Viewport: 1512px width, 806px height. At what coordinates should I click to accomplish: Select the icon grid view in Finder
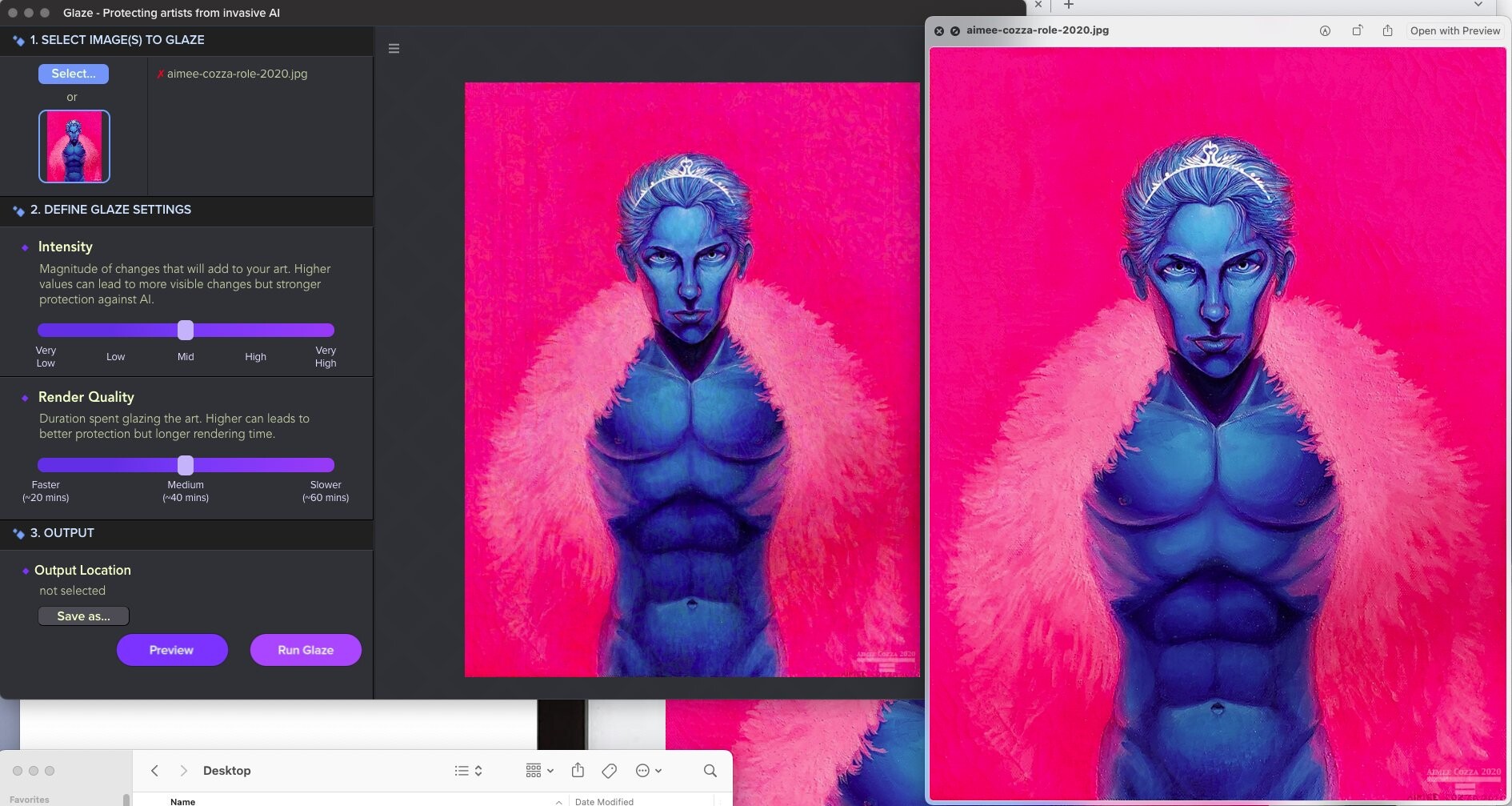click(x=533, y=770)
